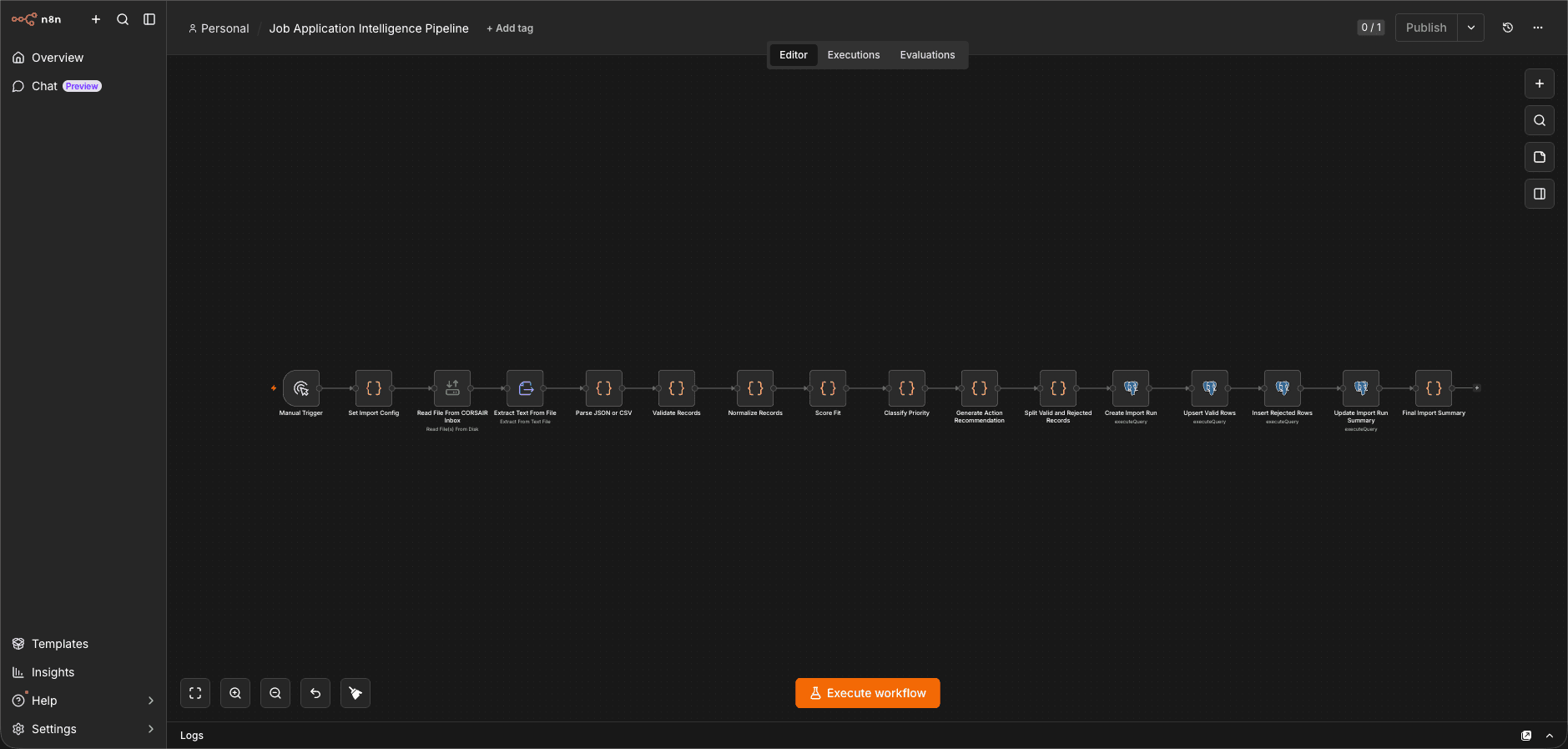Open node search on canvas
This screenshot has height=749, width=1568.
tap(1540, 120)
